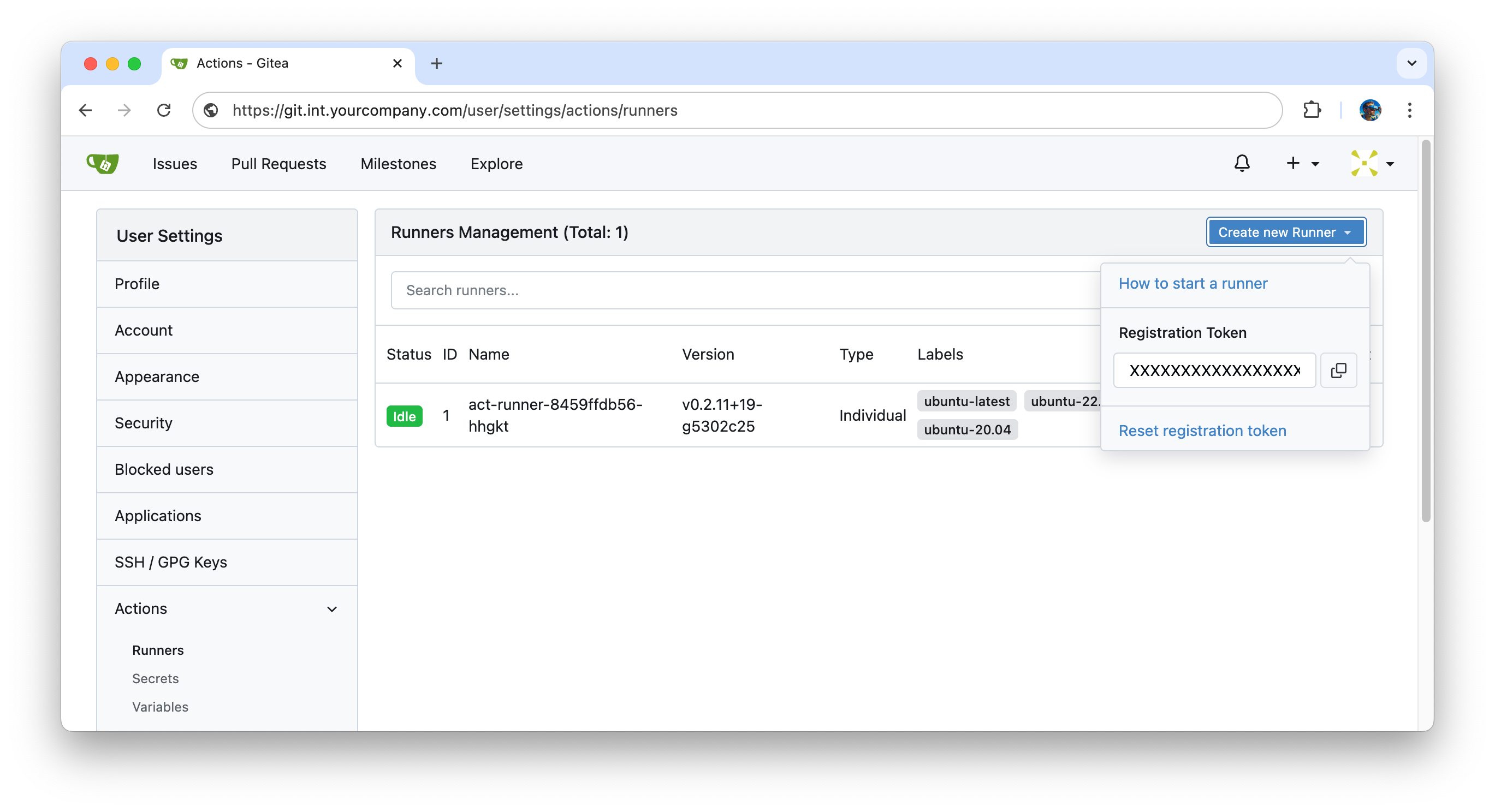
Task: Copy the registration token with copy icon
Action: (x=1338, y=370)
